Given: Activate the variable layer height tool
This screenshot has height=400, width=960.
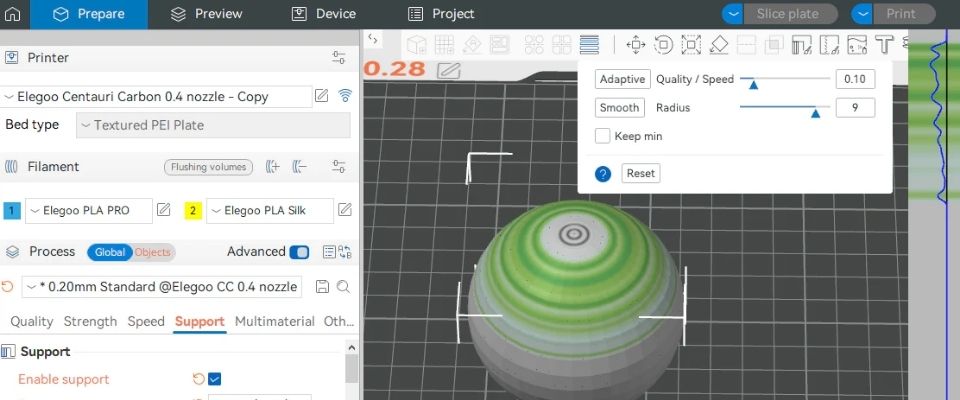Looking at the screenshot, I should [589, 44].
